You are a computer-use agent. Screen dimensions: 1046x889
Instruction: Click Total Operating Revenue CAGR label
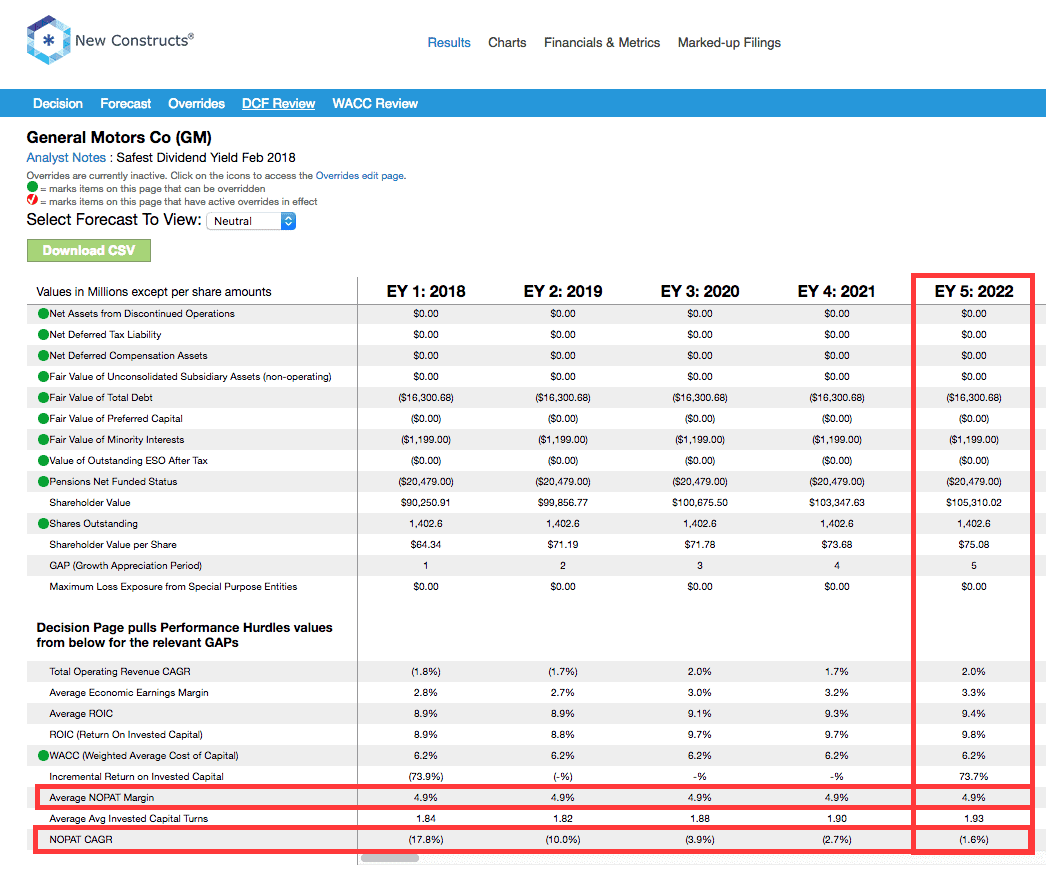point(120,672)
